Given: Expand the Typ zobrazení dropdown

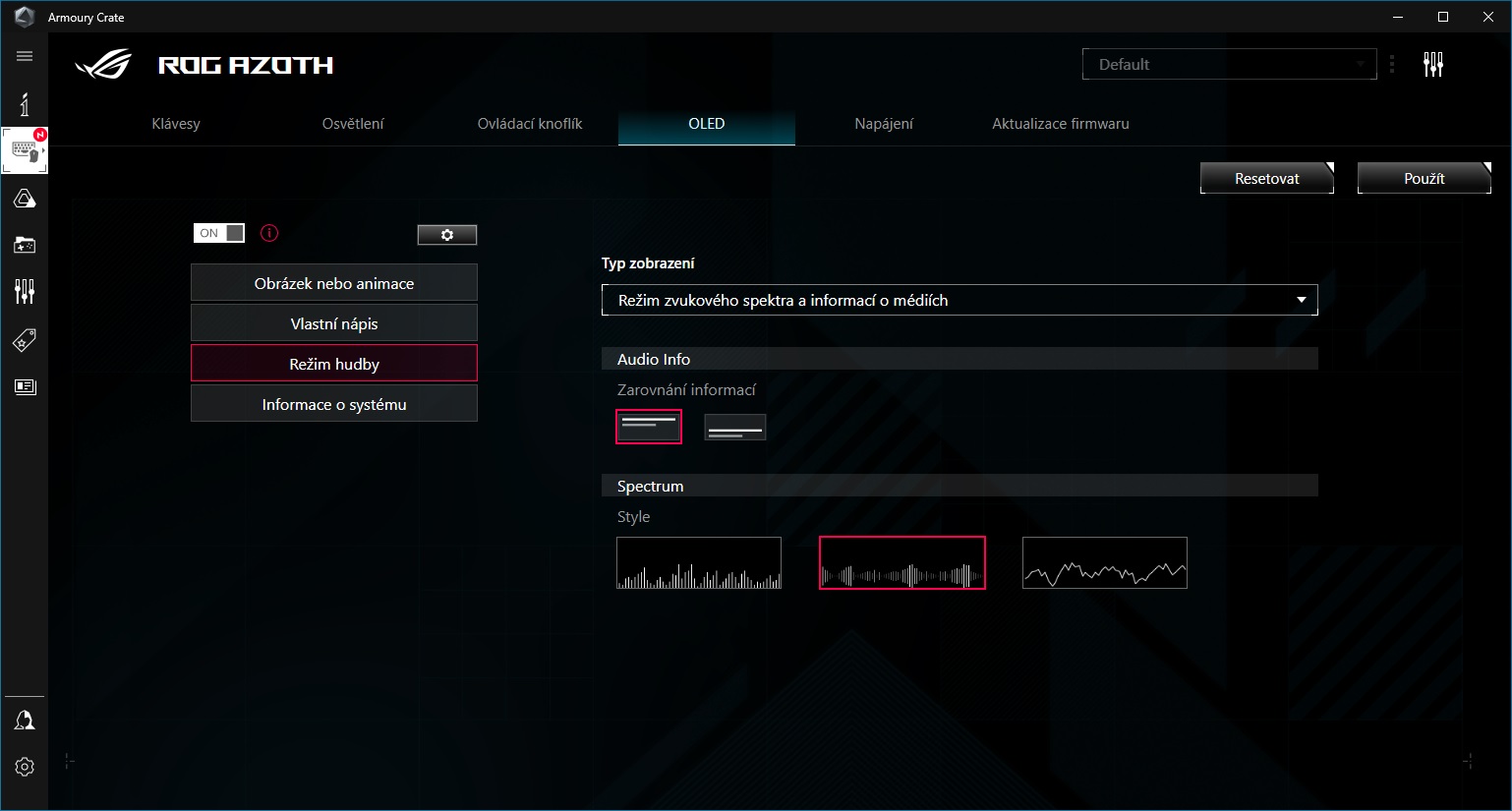Looking at the screenshot, I should (x=960, y=300).
